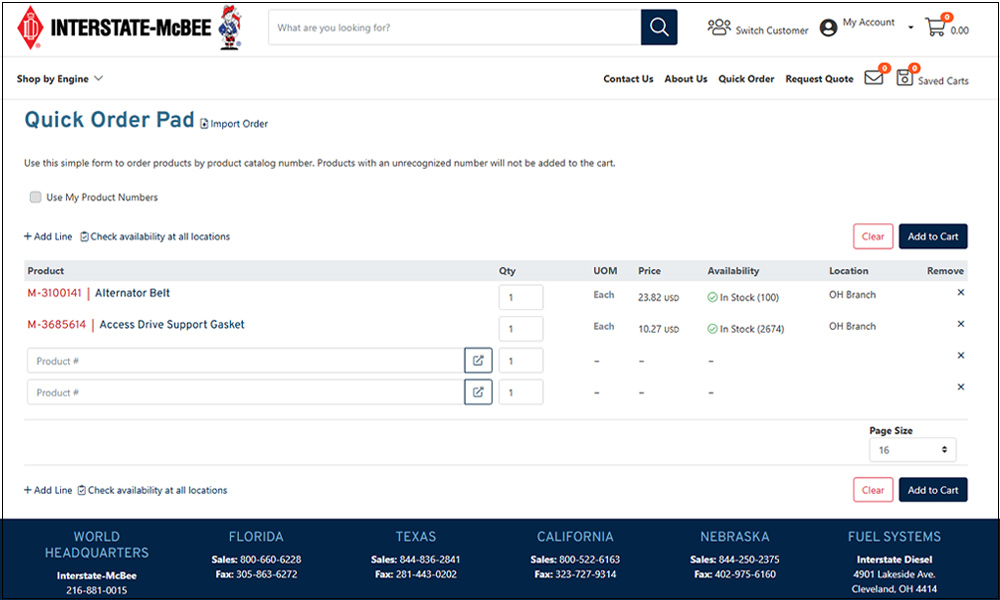Remove the second empty product line

pyautogui.click(x=960, y=387)
